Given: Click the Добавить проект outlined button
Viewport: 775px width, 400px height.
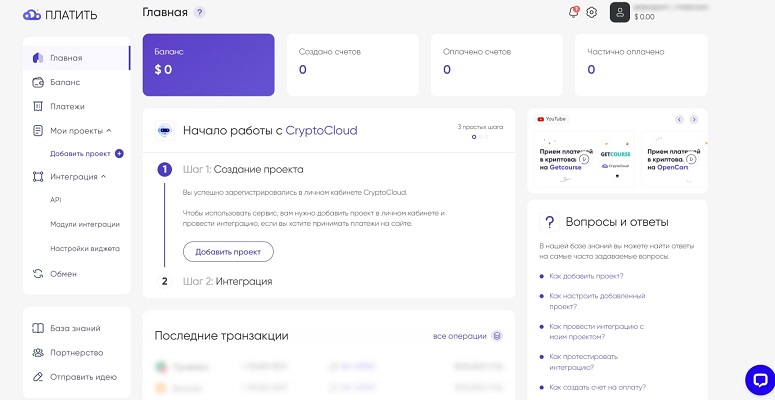Looking at the screenshot, I should point(228,252).
